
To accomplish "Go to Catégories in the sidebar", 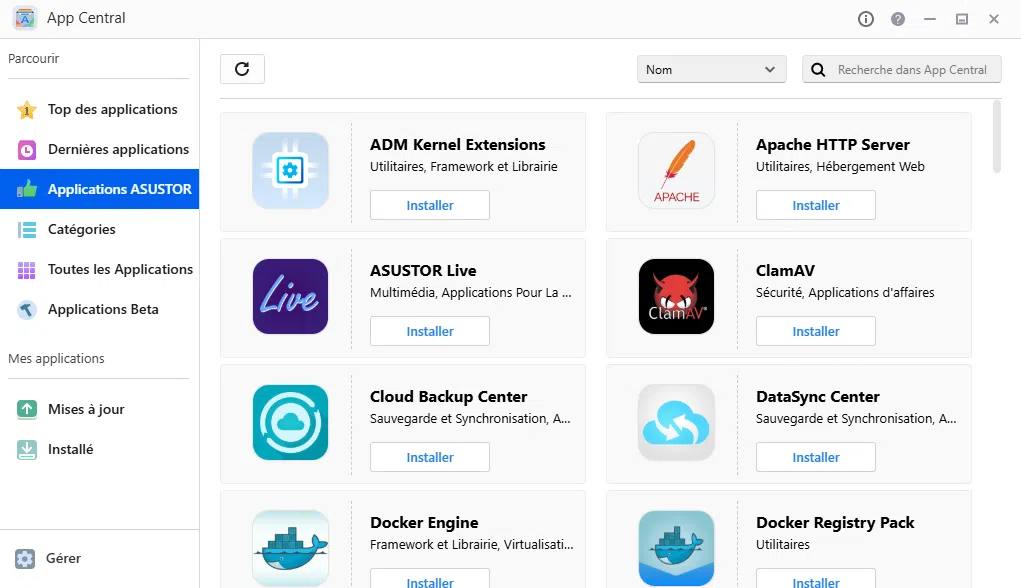I will (82, 230).
